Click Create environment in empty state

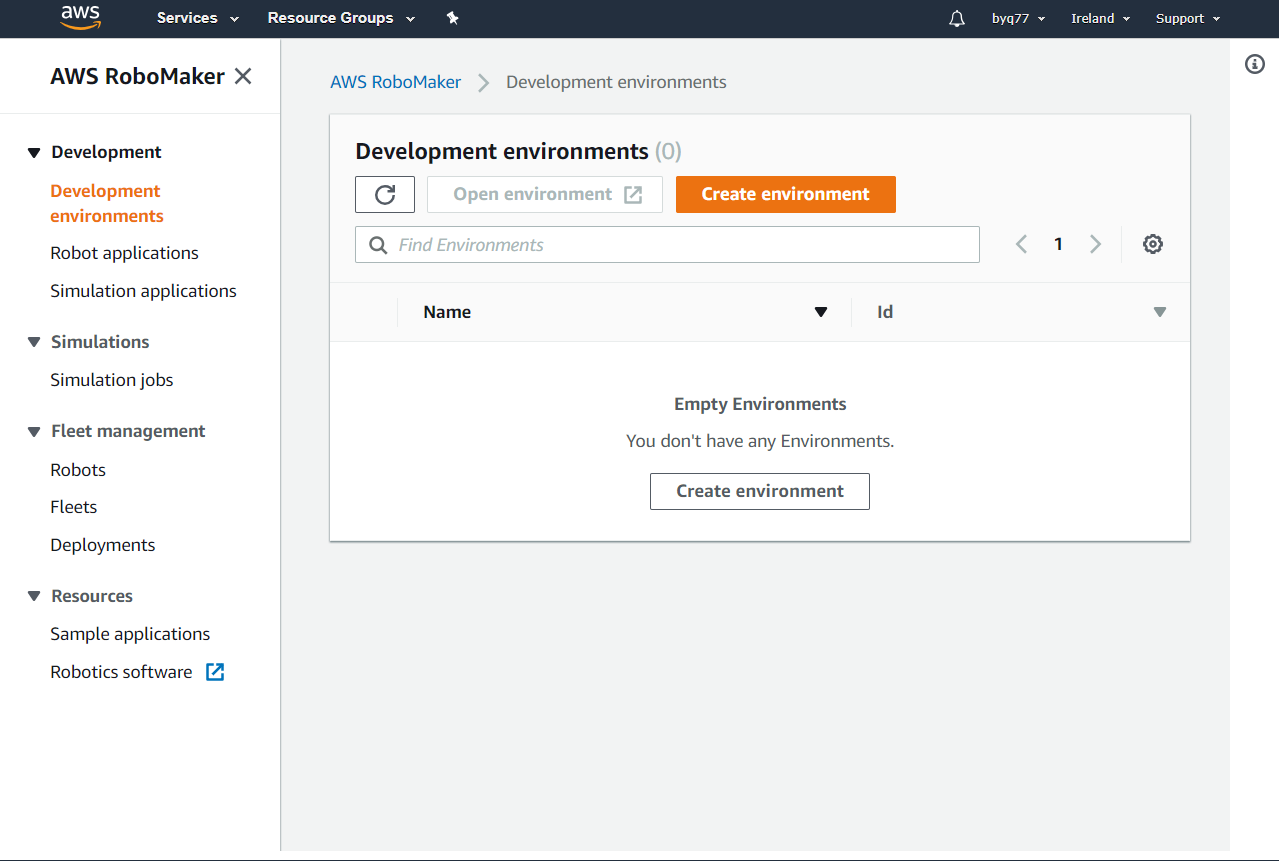[760, 491]
